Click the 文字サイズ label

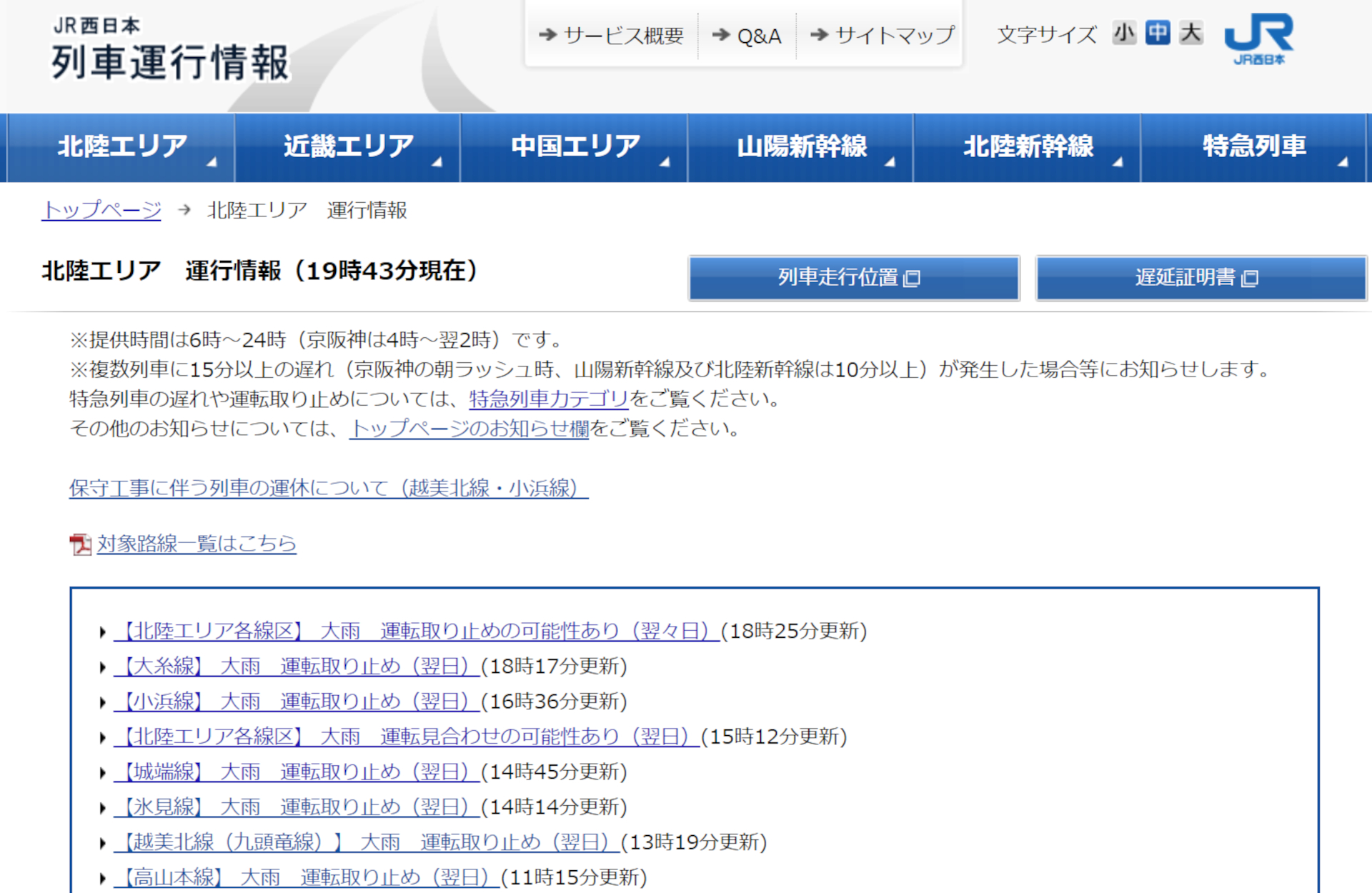point(1047,35)
